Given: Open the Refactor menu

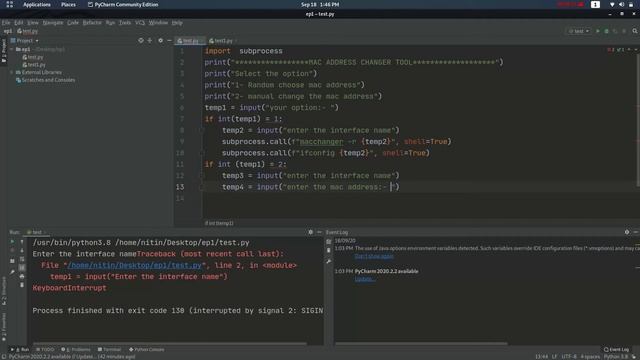Looking at the screenshot, I should coord(92,23).
